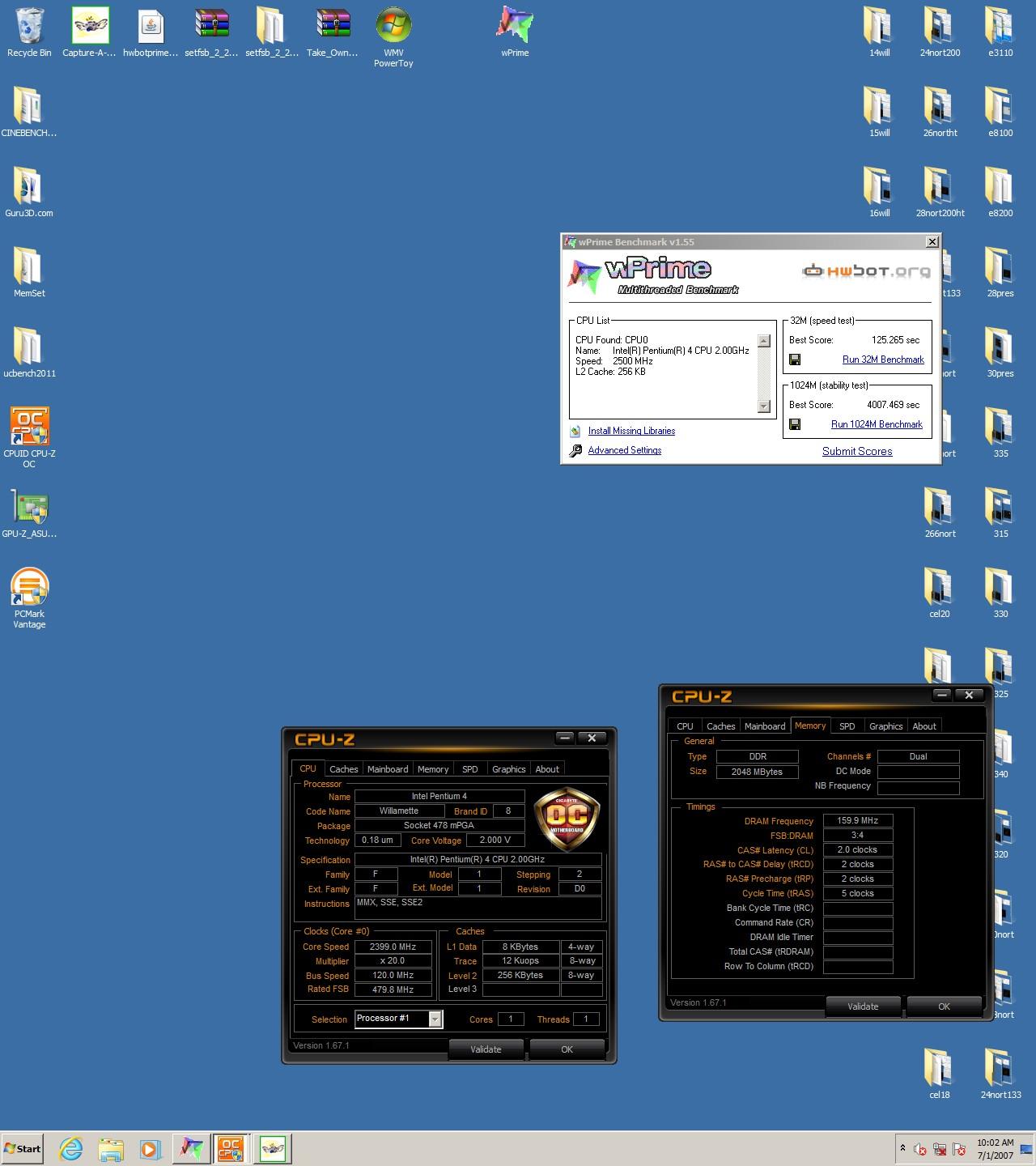Screen dimensions: 1036x1166
Task: Launch the GPU-Z_ASU desktop shortcut
Action: (x=29, y=513)
